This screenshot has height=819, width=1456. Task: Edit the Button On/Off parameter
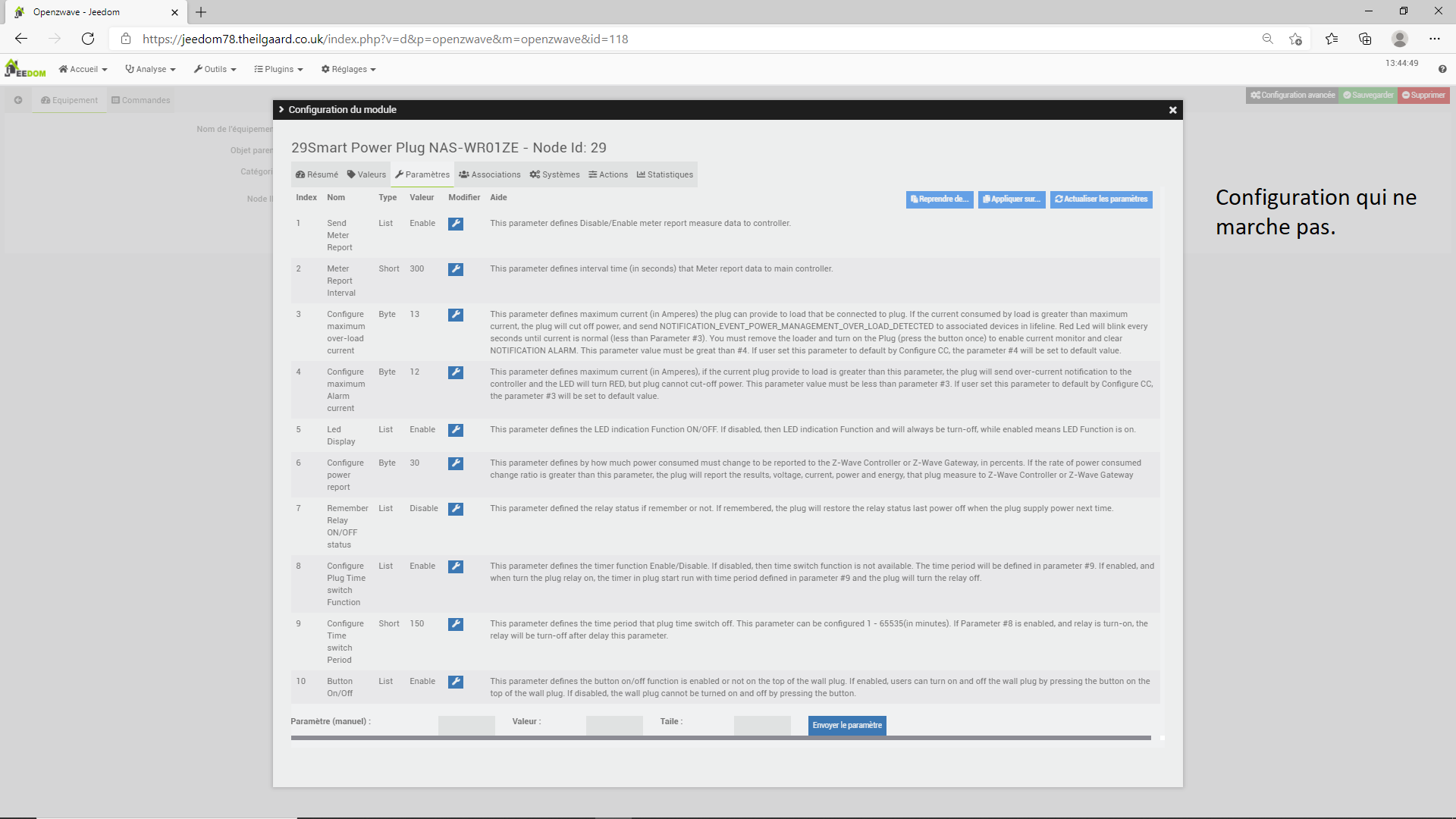pyautogui.click(x=455, y=682)
